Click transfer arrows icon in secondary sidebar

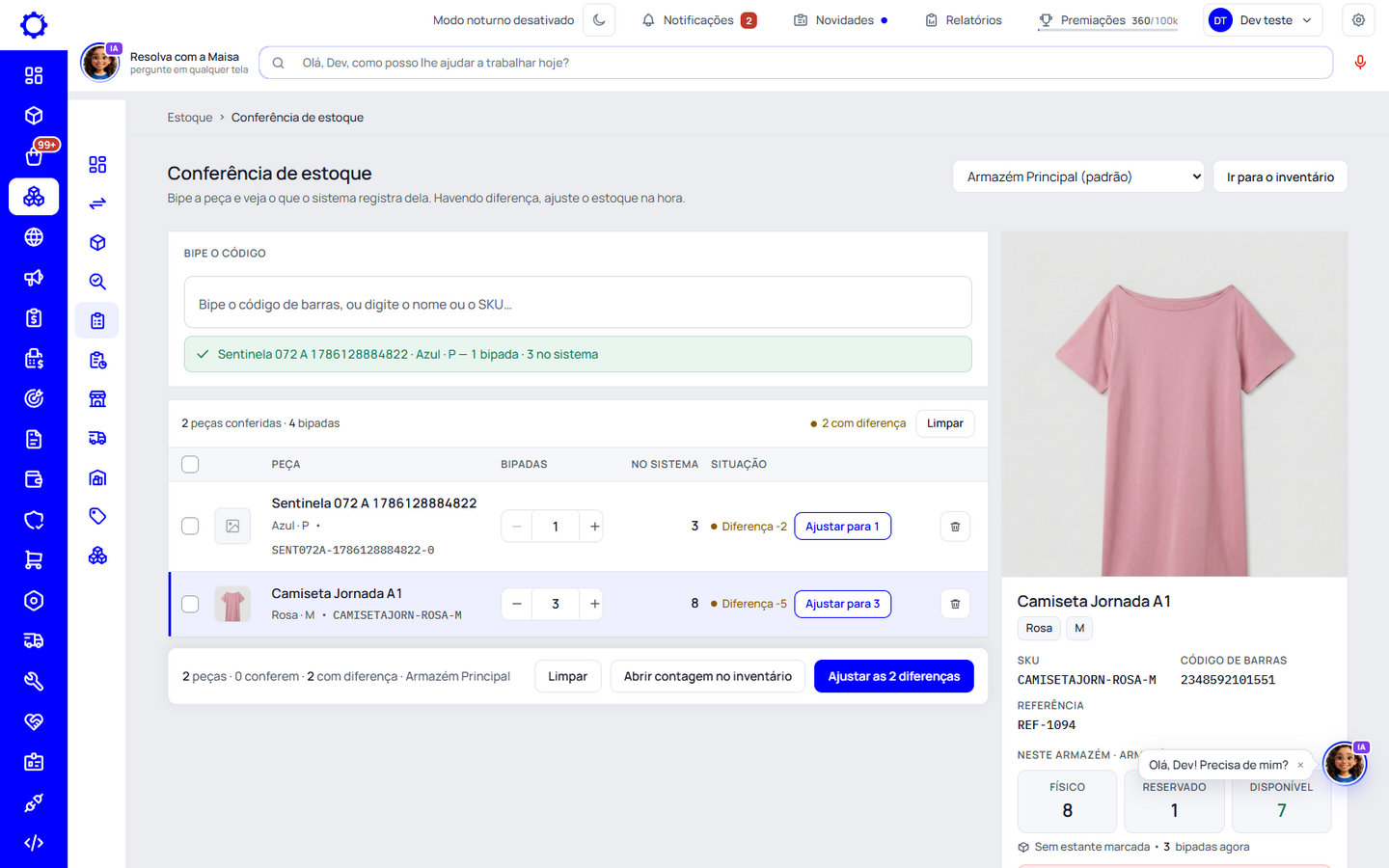tap(97, 203)
